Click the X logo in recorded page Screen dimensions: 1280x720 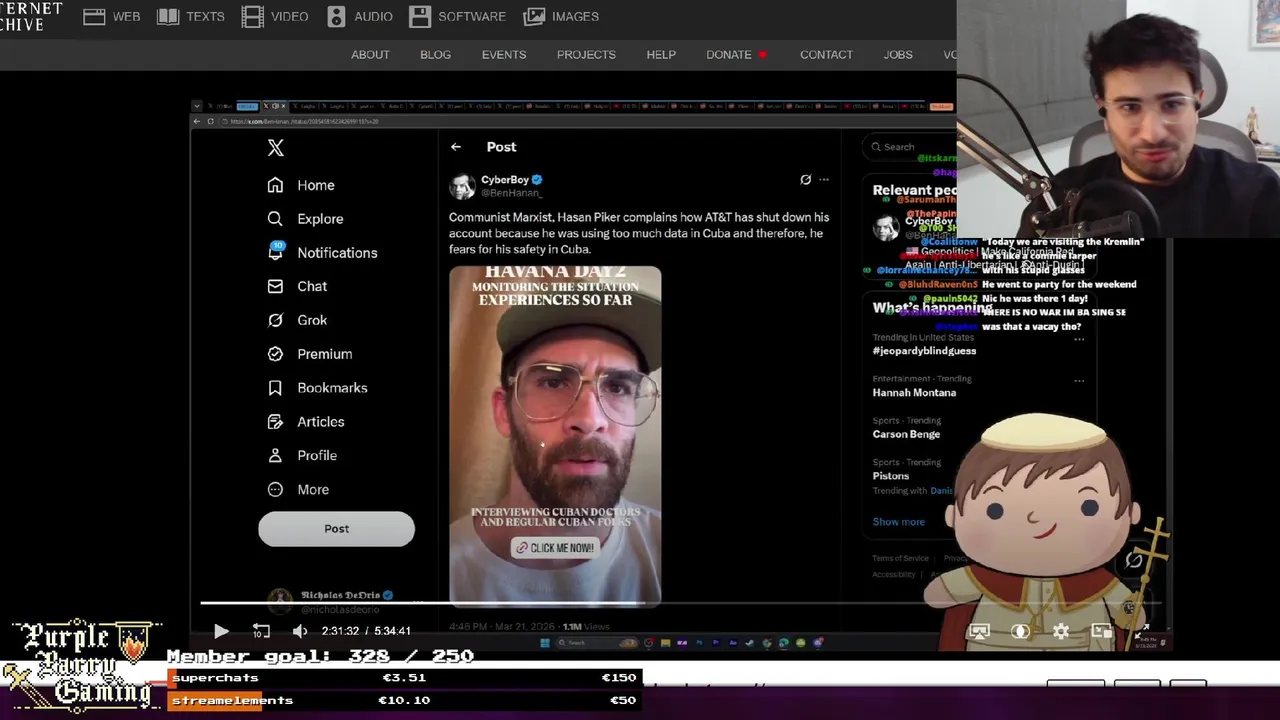[x=276, y=148]
